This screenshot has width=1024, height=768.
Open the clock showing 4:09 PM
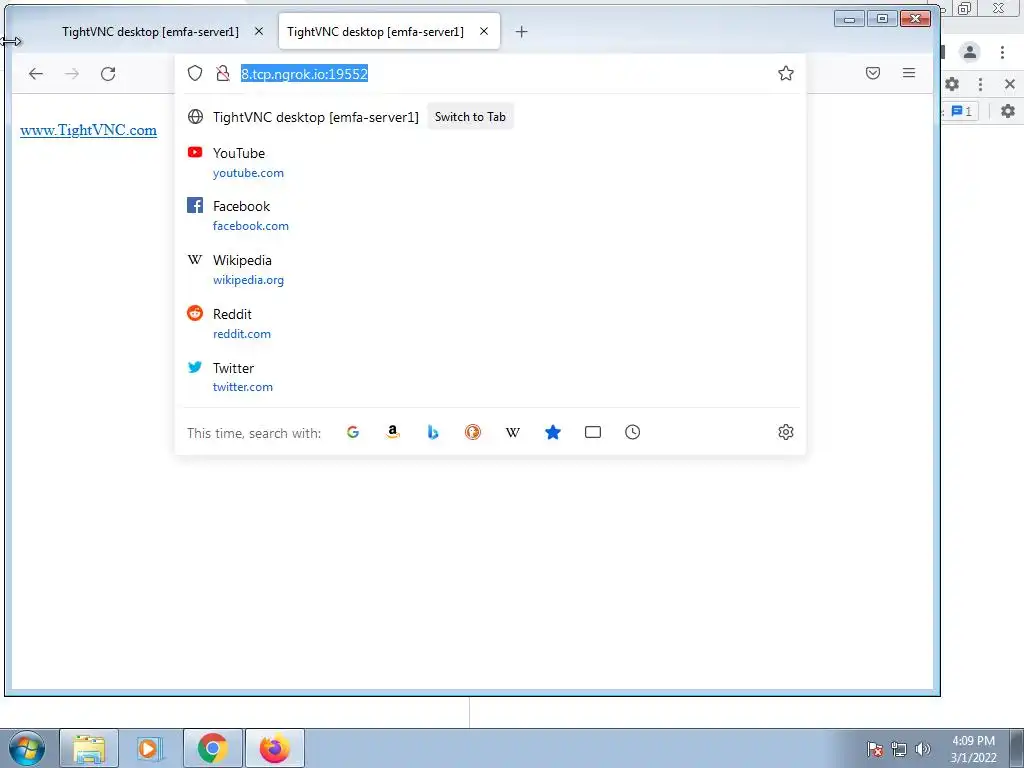coord(973,749)
